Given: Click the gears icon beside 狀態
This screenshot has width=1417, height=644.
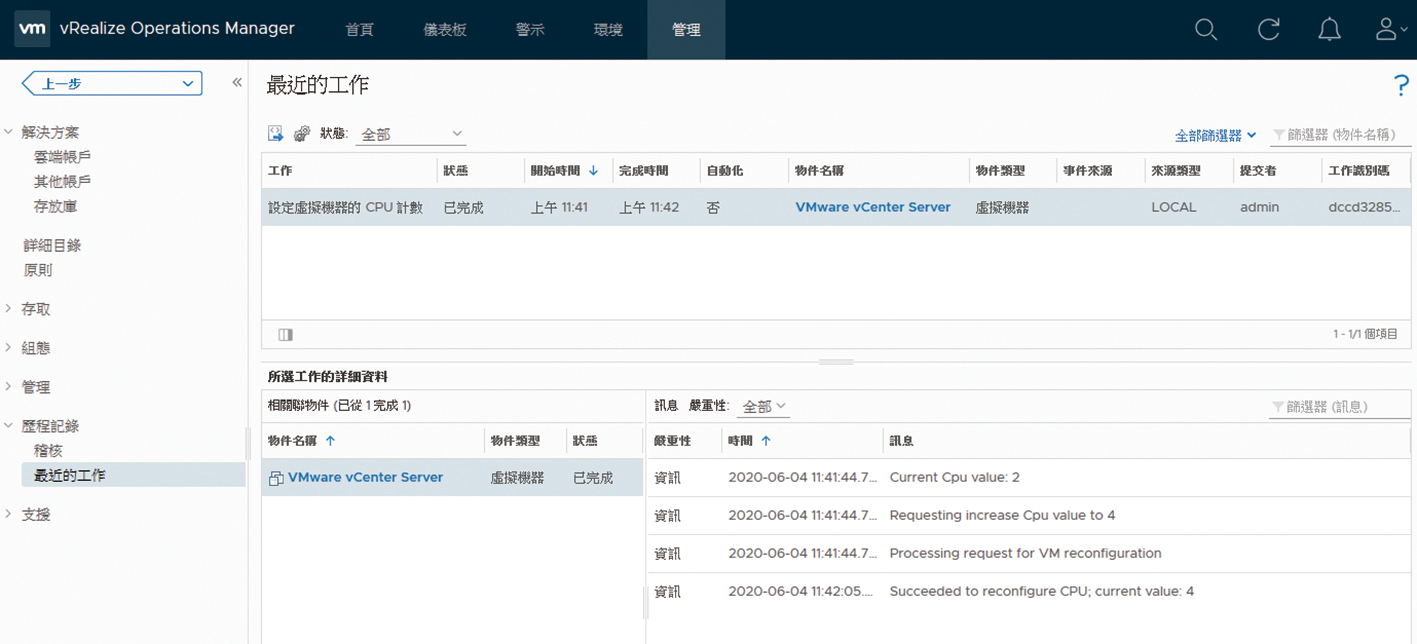Looking at the screenshot, I should [302, 134].
